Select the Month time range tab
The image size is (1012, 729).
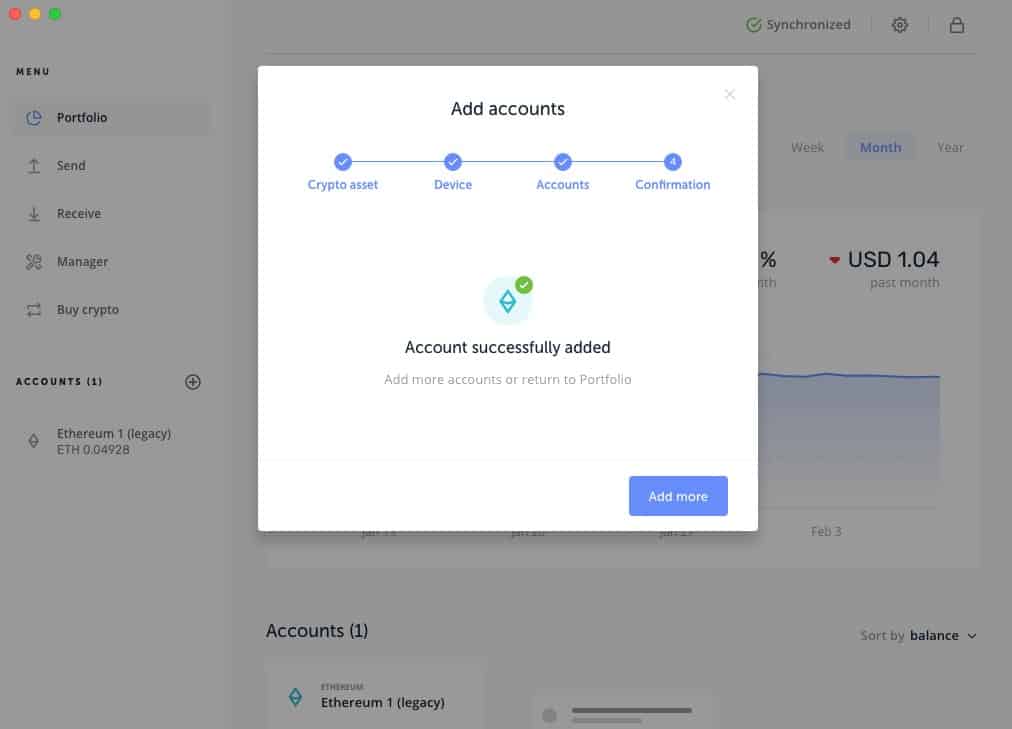coord(880,147)
